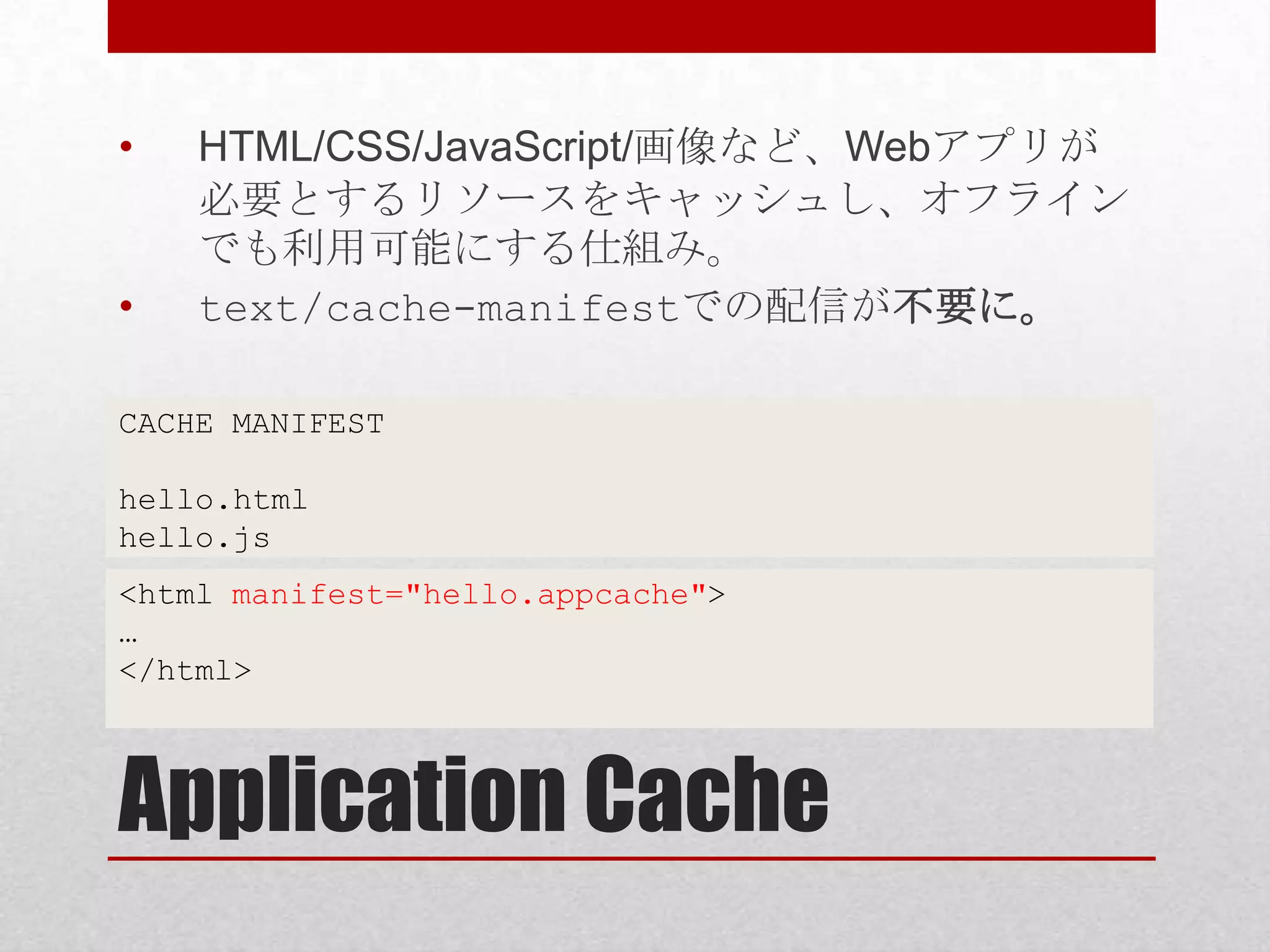Click the closing '</html>' tag line
Image resolution: width=1270 pixels, height=952 pixels.
pyautogui.click(x=185, y=671)
